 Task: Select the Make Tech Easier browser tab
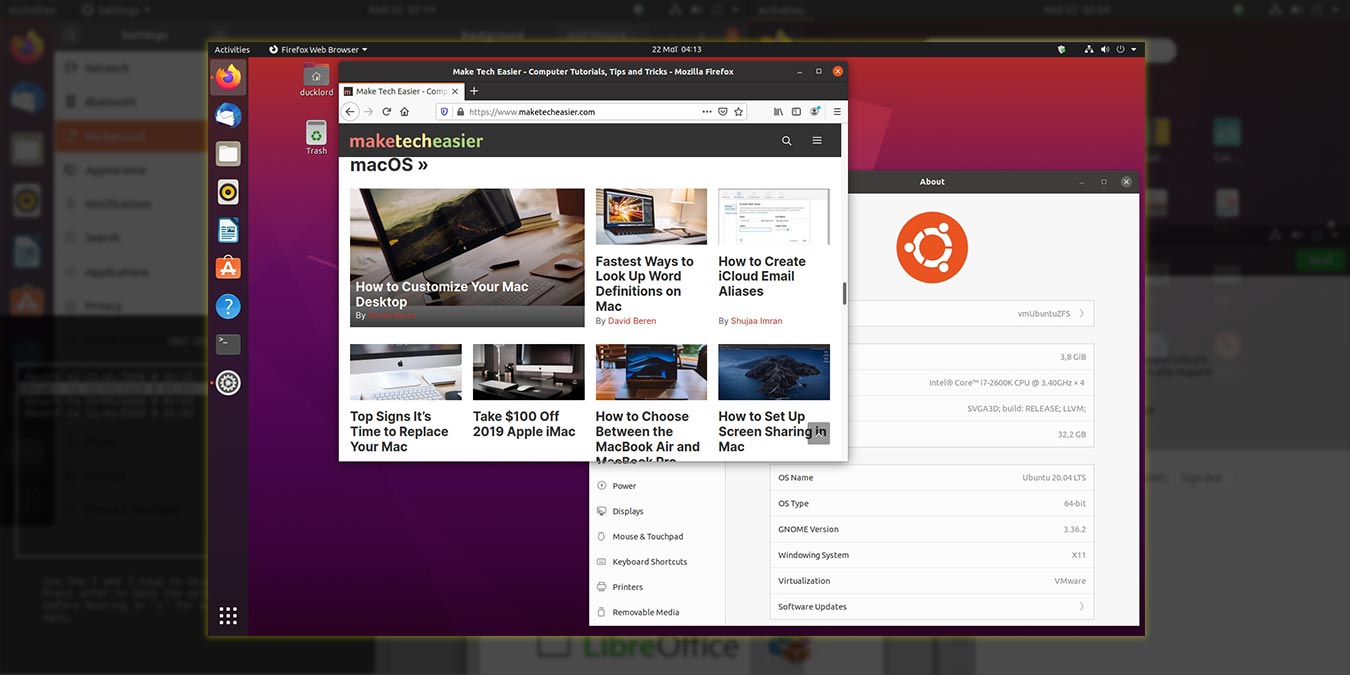click(x=397, y=90)
